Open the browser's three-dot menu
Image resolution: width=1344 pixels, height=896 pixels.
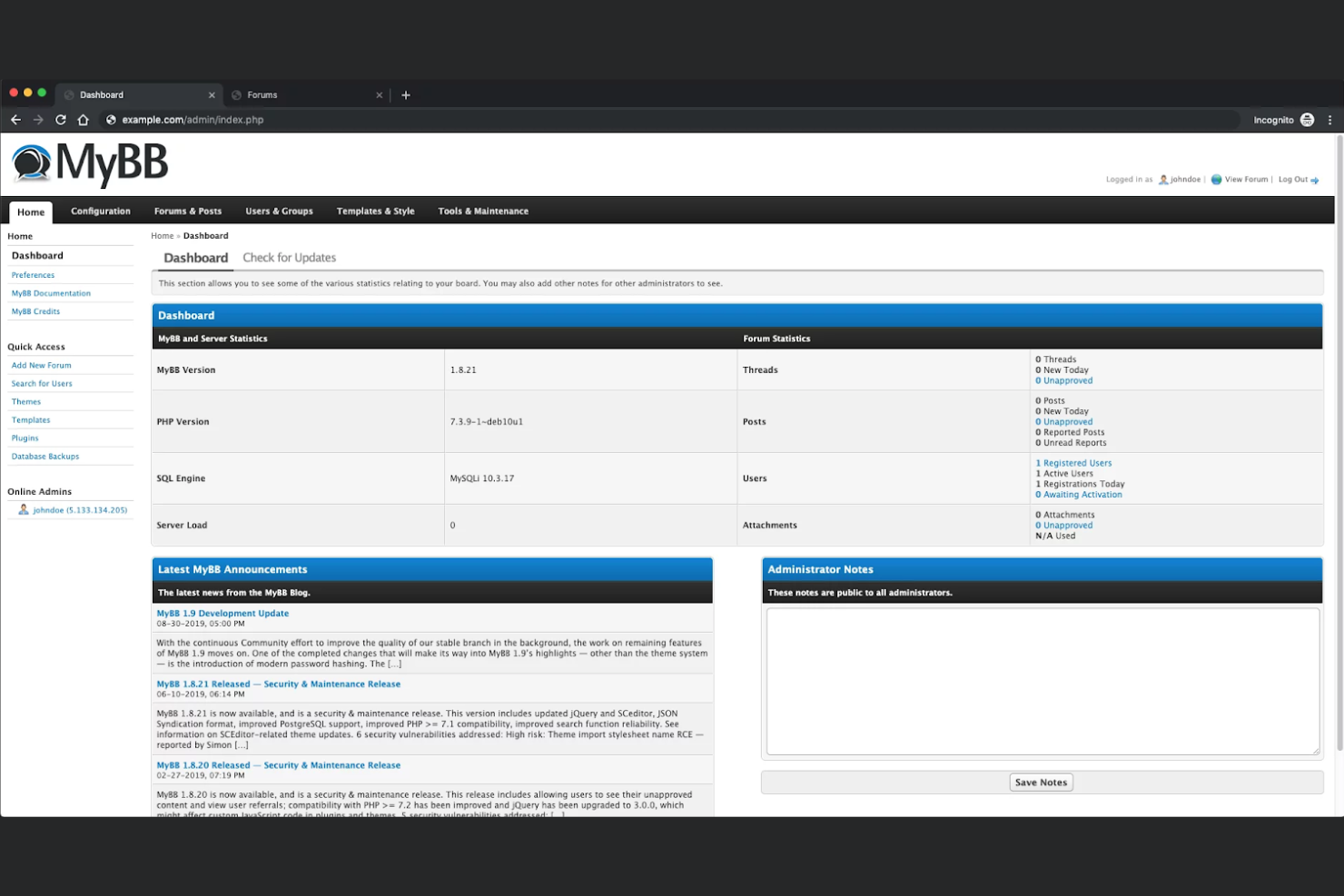tap(1330, 119)
